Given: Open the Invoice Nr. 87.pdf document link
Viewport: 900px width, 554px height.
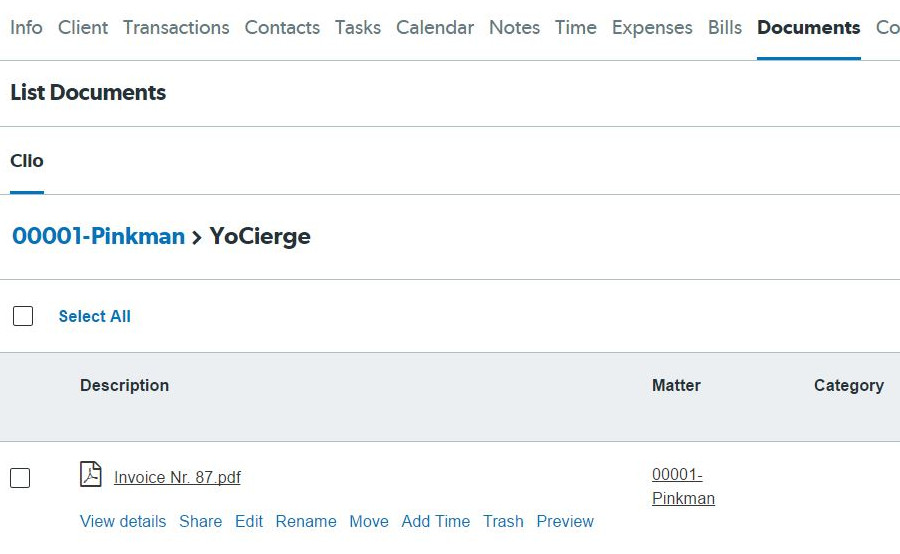Looking at the screenshot, I should point(177,477).
